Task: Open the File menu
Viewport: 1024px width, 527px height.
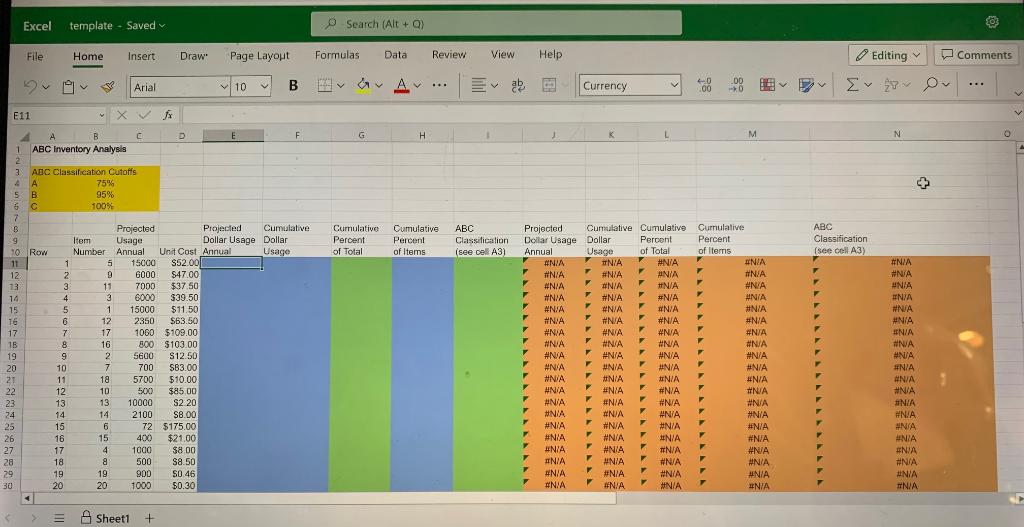Action: [x=35, y=56]
